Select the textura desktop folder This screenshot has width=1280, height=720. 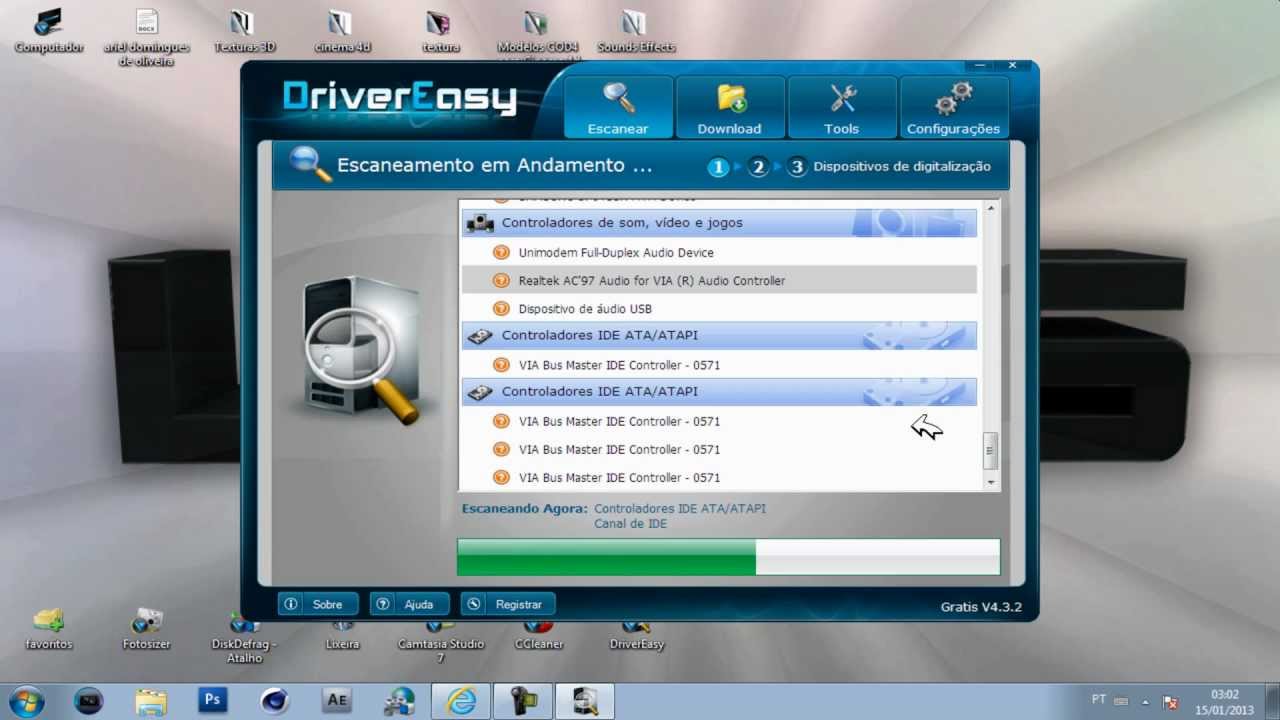coord(440,31)
